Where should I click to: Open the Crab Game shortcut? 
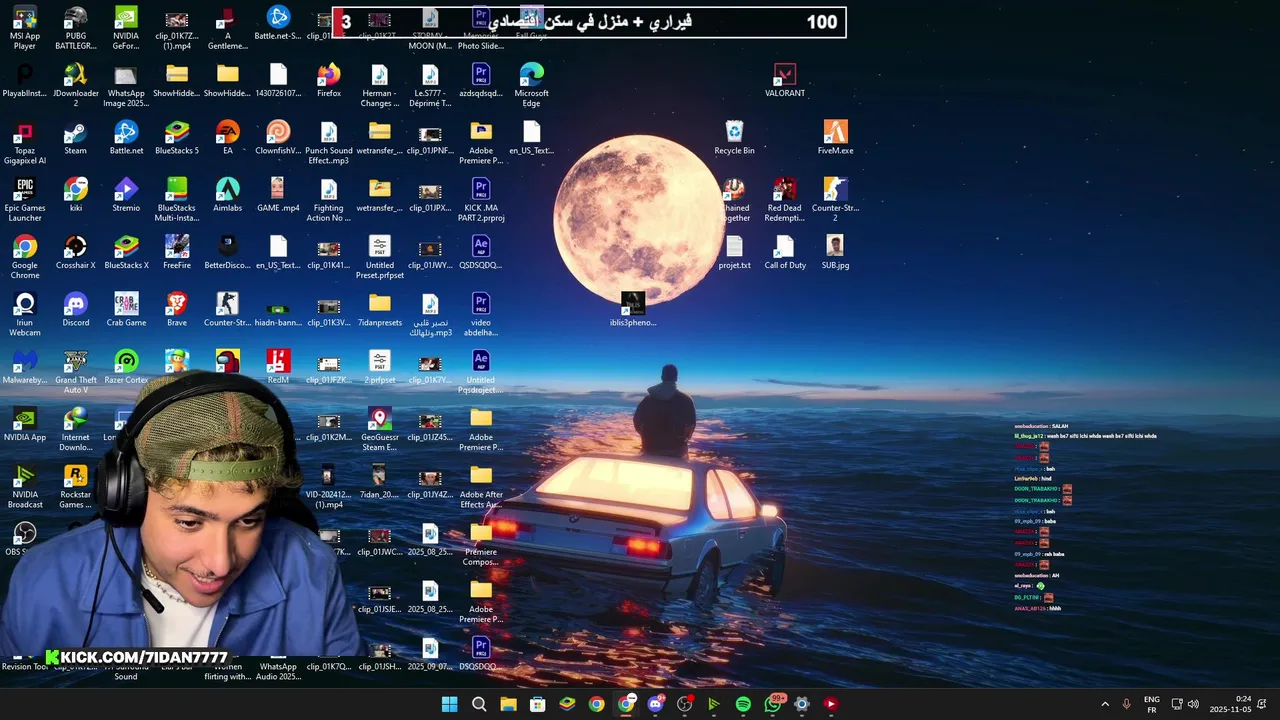point(126,309)
